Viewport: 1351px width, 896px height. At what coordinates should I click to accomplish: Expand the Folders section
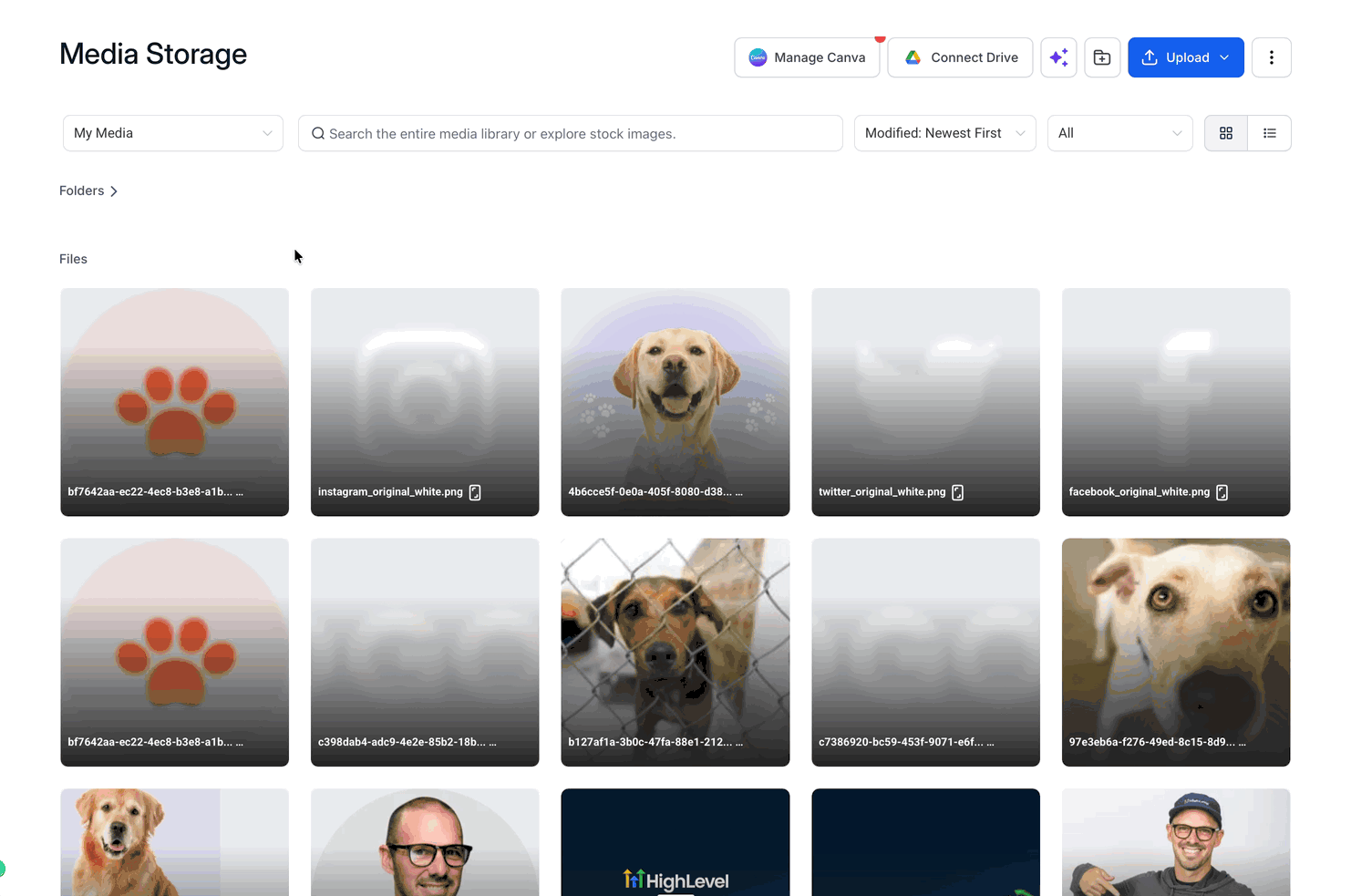click(88, 191)
